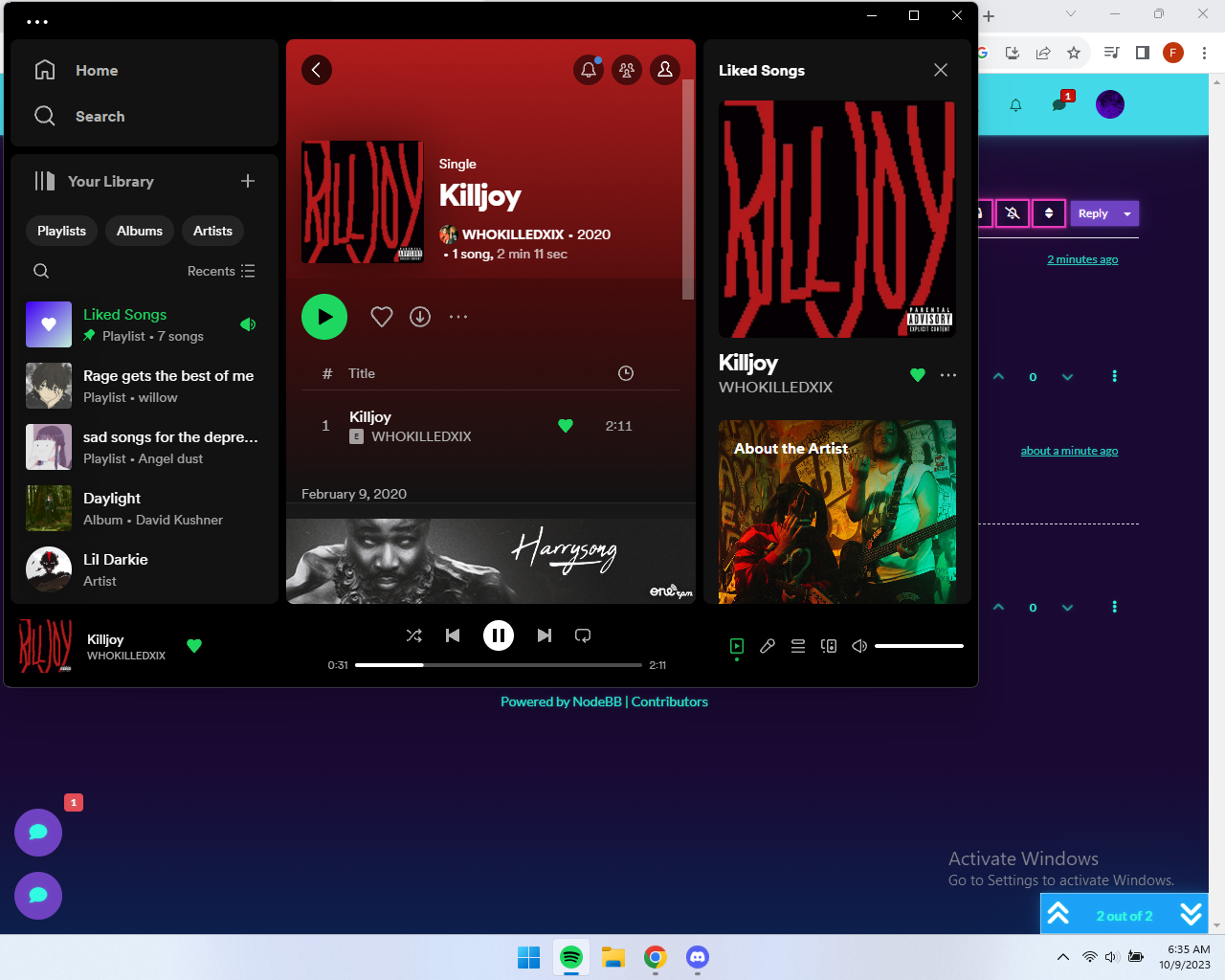Open WHOKILLEDXIX artist link in album header
The image size is (1225, 980).
[513, 234]
